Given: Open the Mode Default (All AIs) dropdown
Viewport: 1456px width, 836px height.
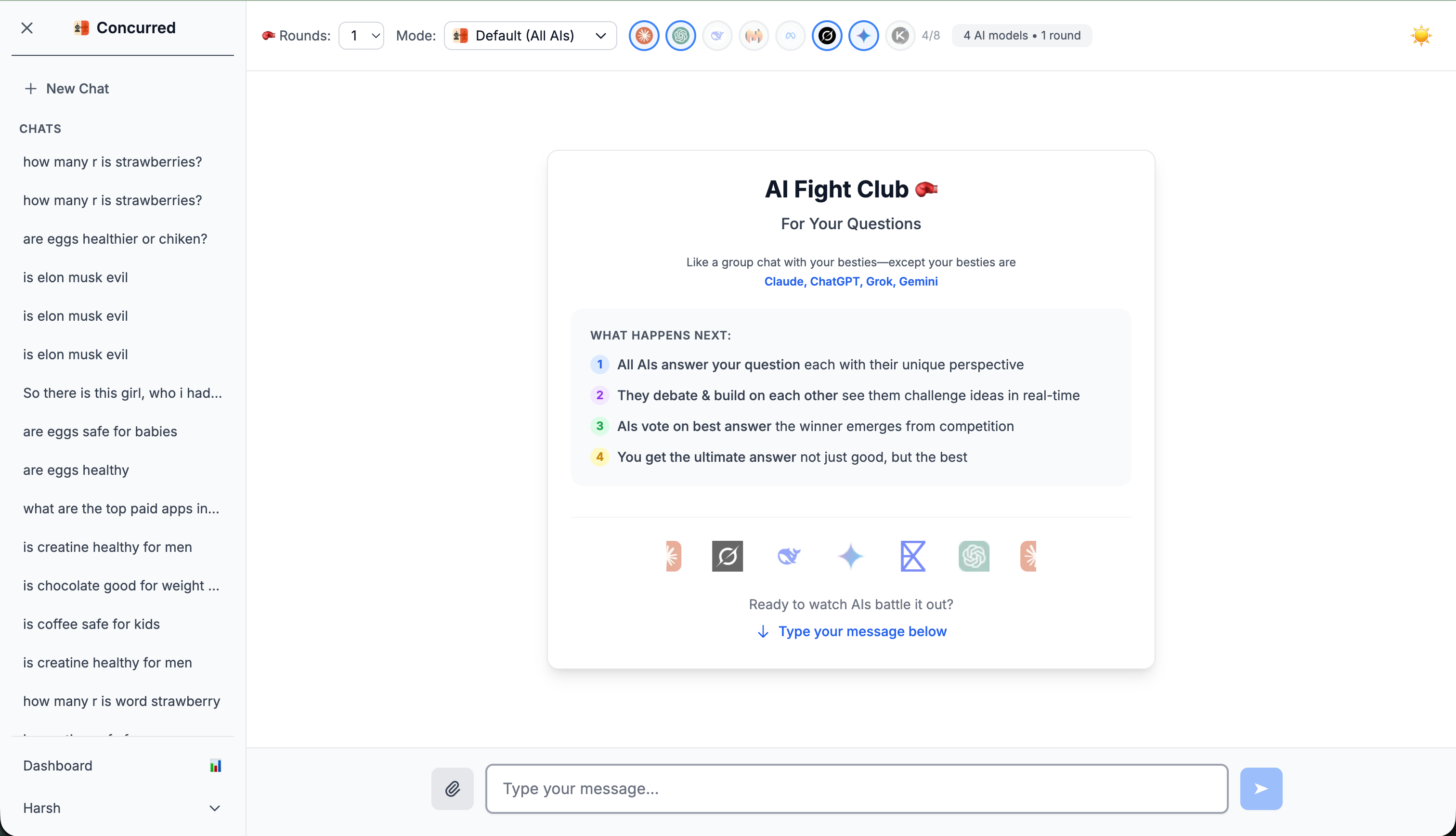Looking at the screenshot, I should (530, 36).
